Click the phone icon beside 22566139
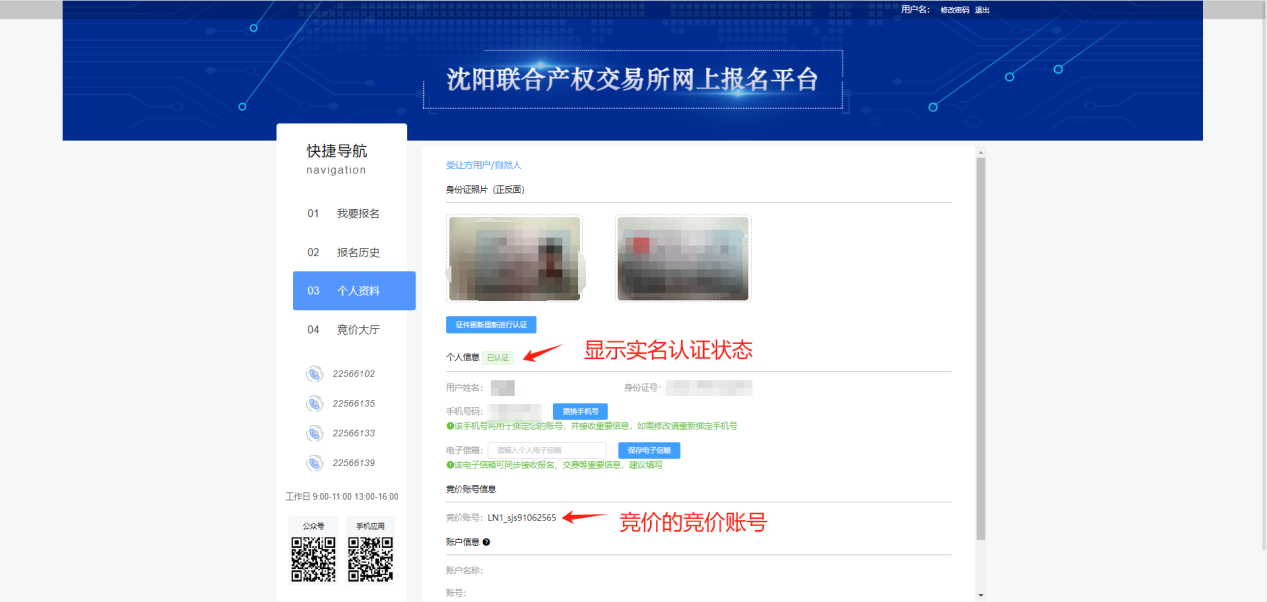 314,463
